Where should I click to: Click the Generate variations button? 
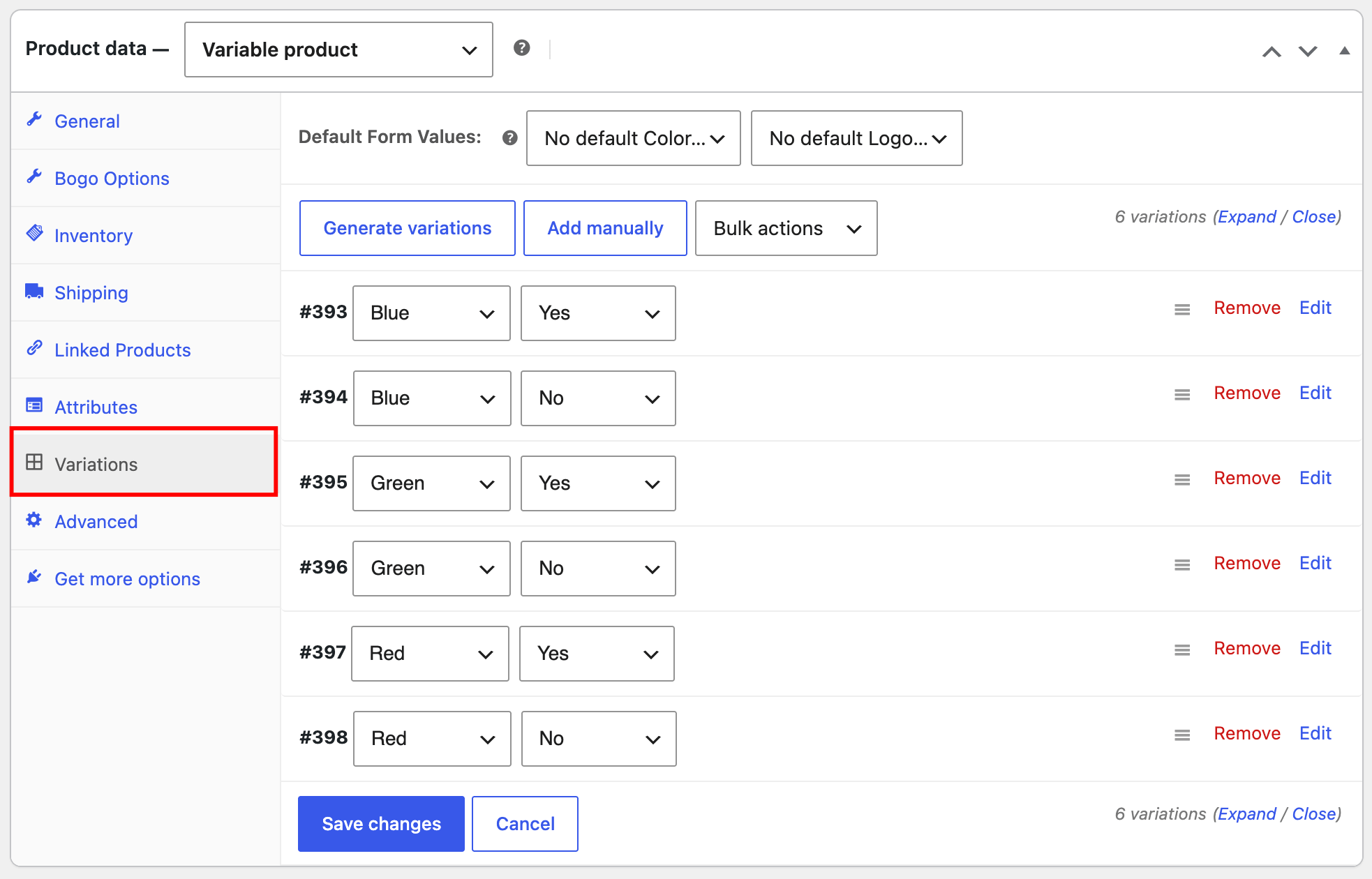click(x=408, y=228)
